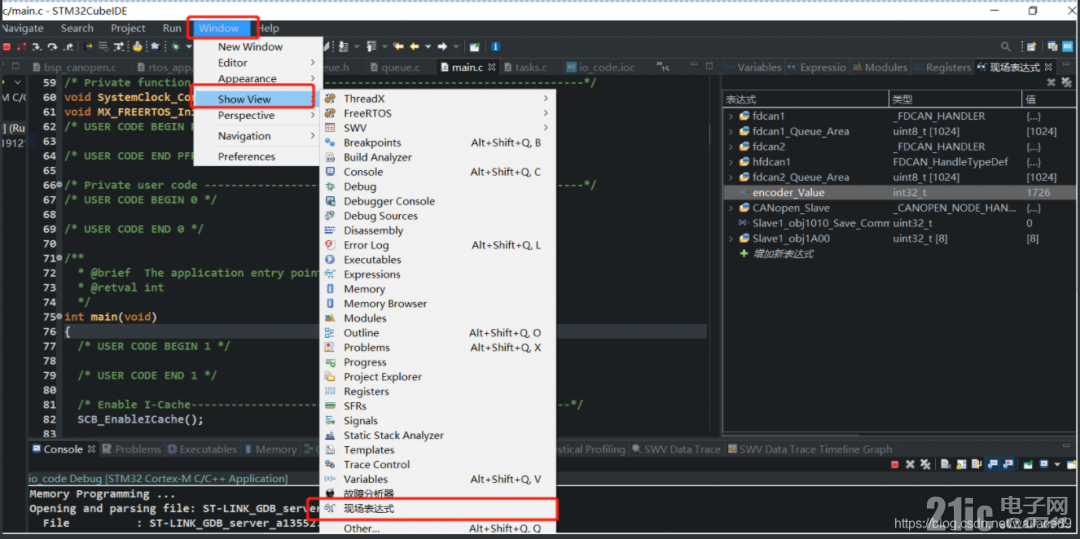Close the main.c editor tab
Screen dimensions: 1080x539
coord(491,67)
